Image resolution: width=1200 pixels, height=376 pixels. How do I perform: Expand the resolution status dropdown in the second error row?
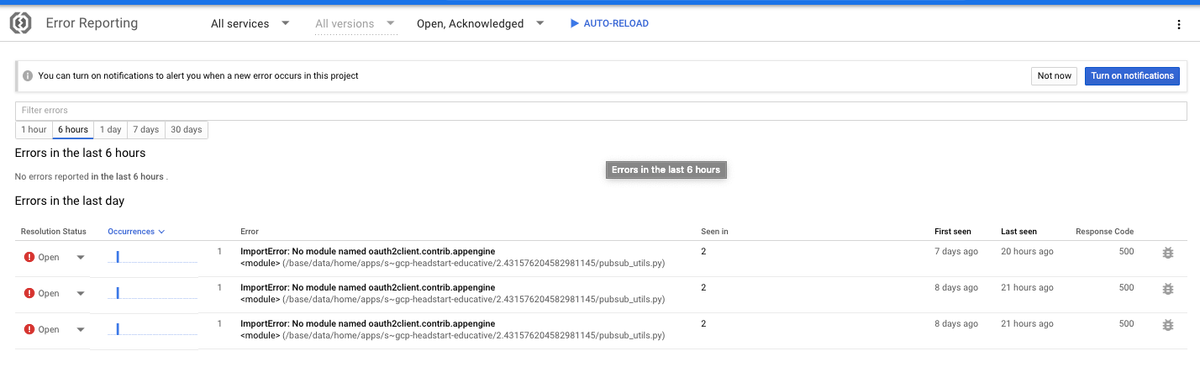81,293
